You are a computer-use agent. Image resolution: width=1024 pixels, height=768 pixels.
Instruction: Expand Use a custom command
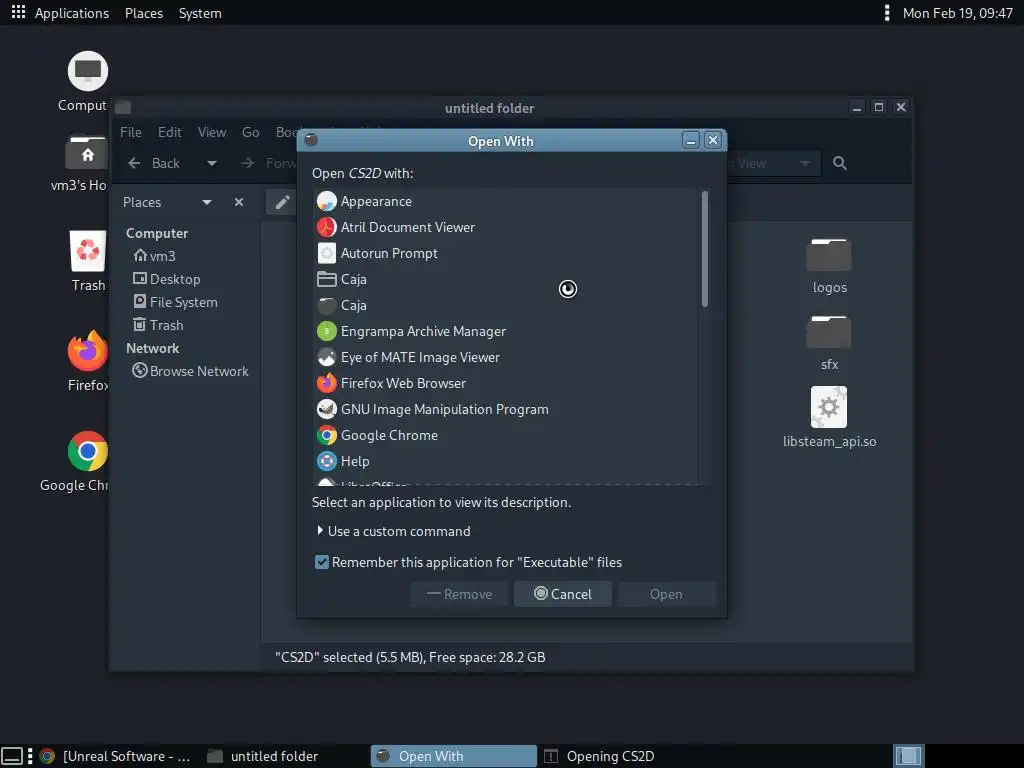pyautogui.click(x=392, y=531)
